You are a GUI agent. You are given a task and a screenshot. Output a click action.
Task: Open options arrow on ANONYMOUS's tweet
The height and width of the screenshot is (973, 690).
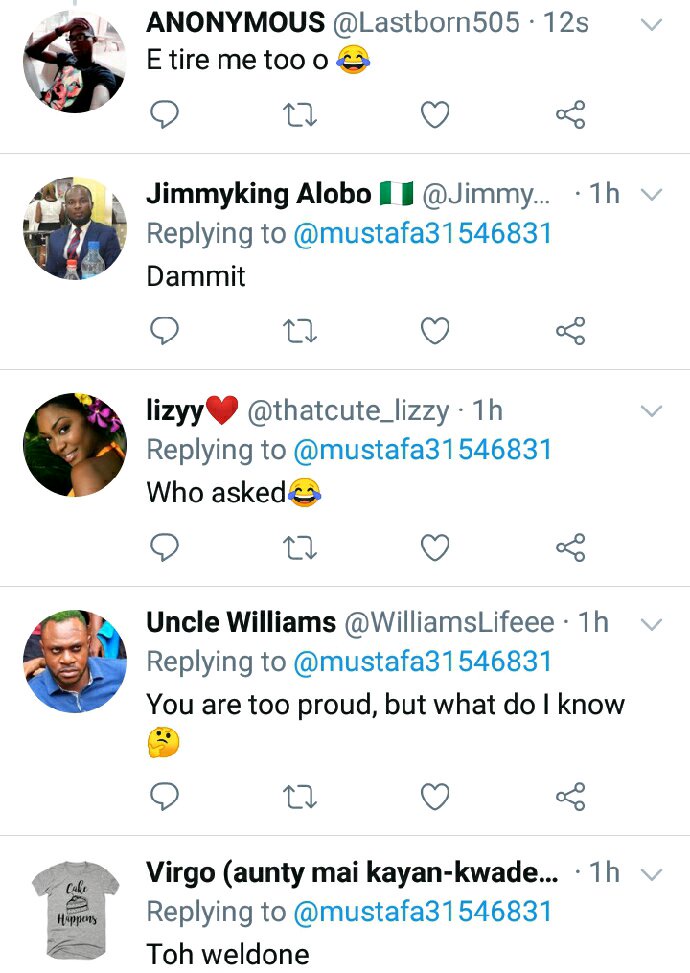tap(651, 24)
